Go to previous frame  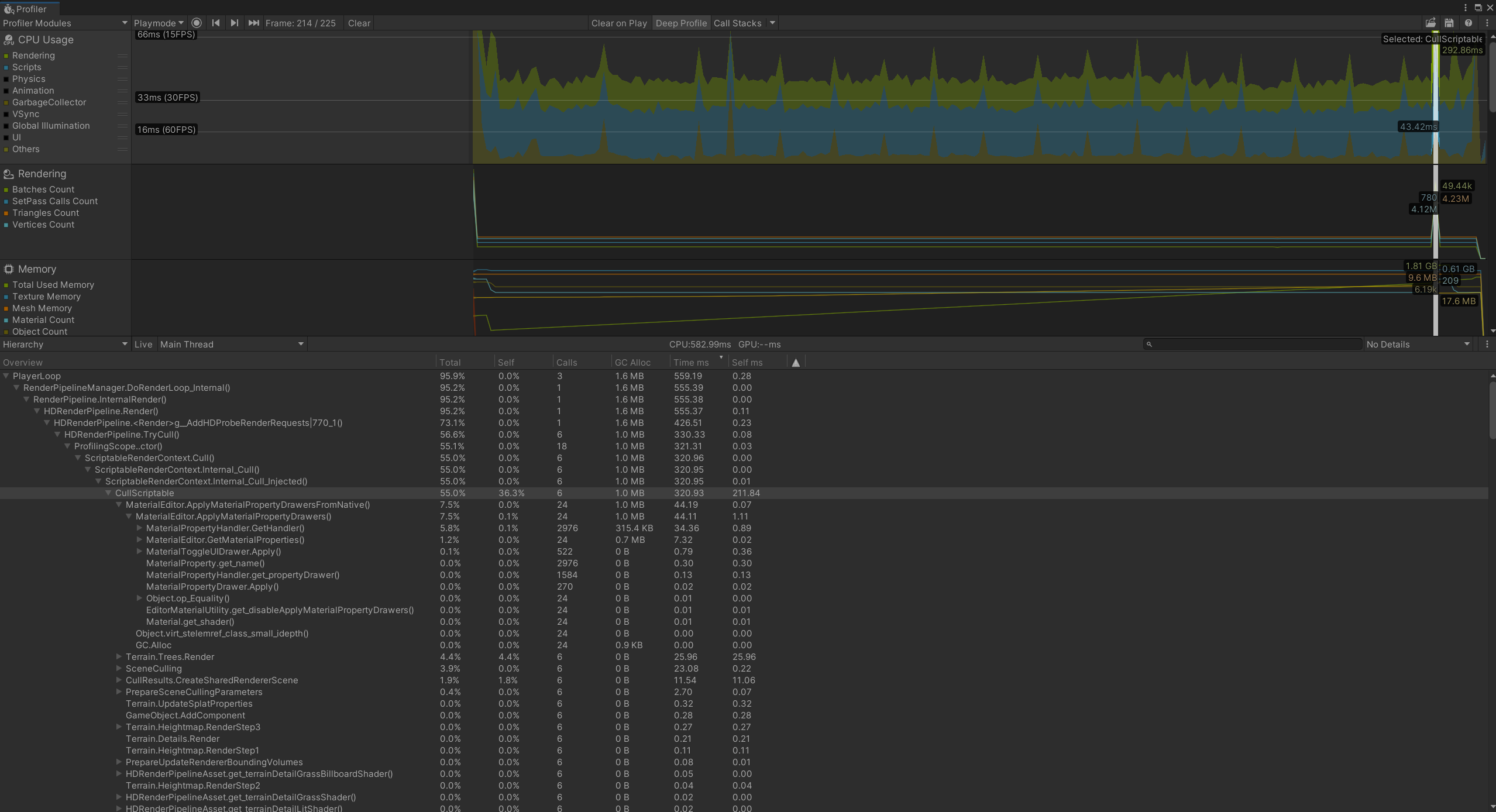pyautogui.click(x=216, y=23)
